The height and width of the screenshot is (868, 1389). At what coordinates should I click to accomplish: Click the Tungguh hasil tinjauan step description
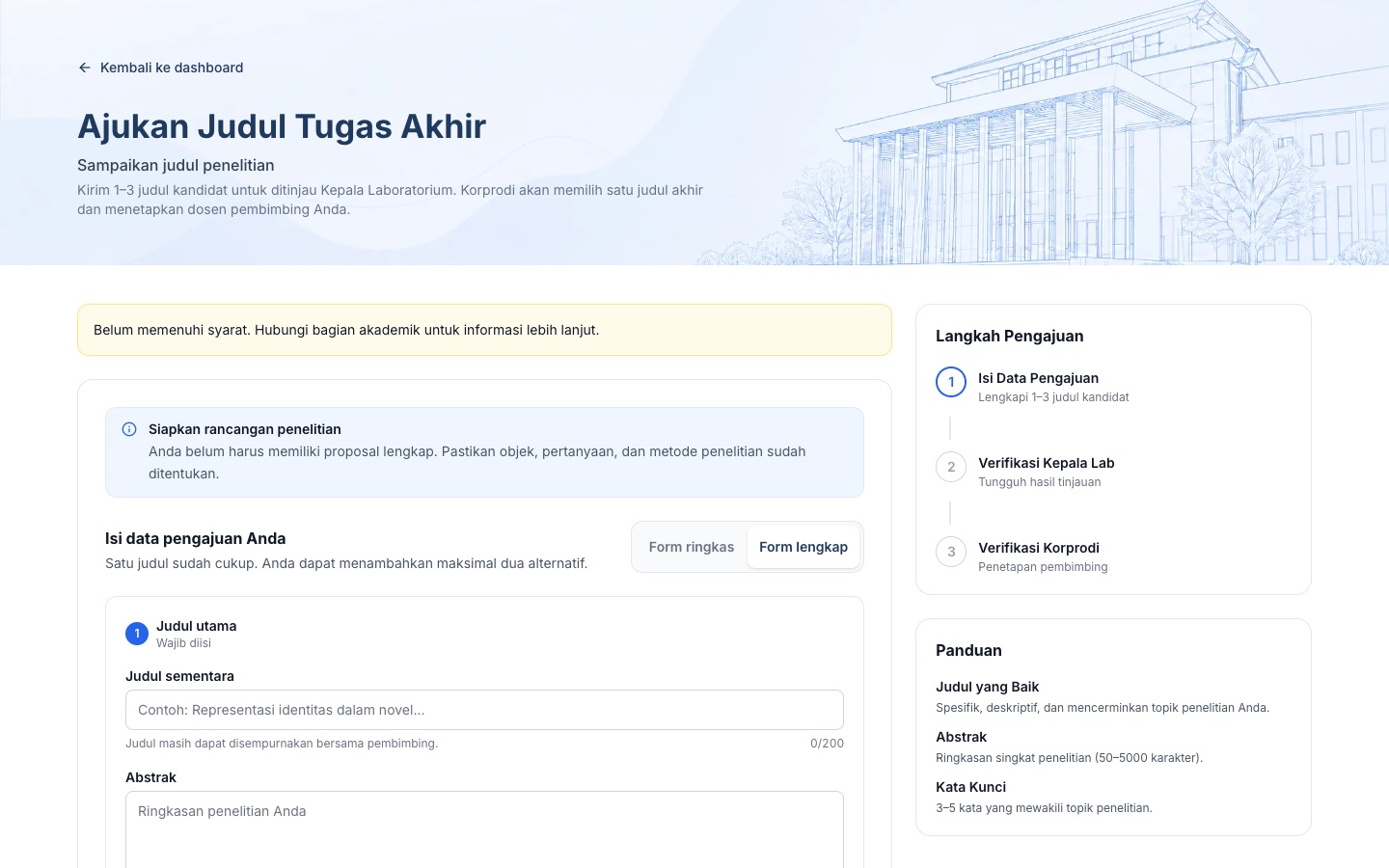1039,482
